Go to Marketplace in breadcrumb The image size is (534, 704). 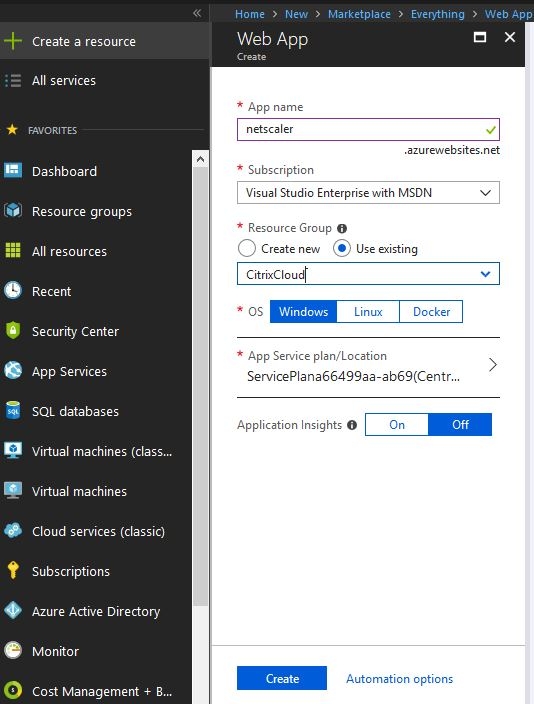click(x=359, y=14)
